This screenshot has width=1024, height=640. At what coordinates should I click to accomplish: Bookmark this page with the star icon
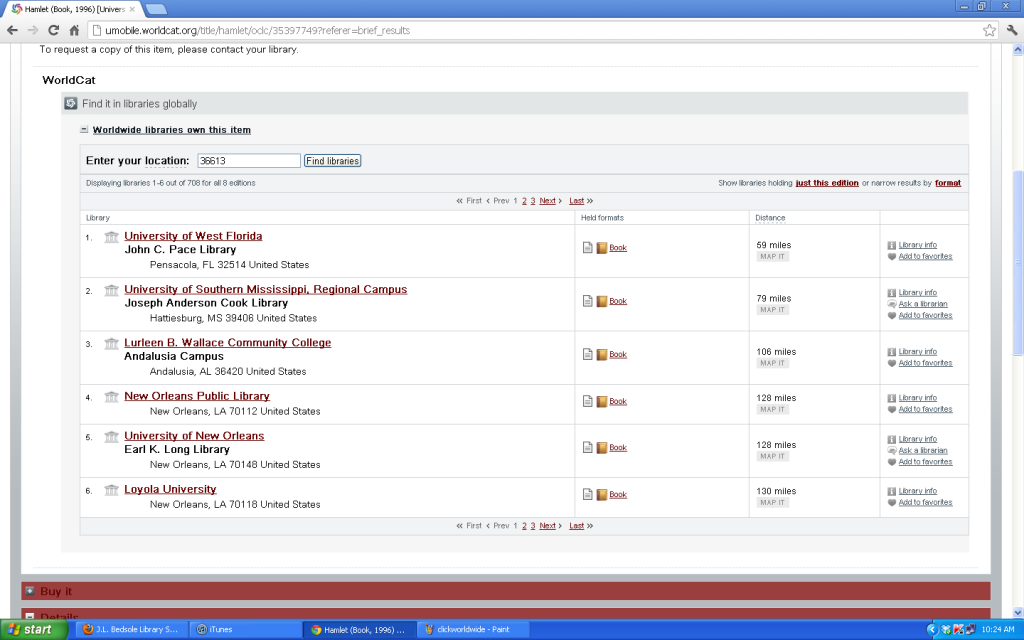988,30
